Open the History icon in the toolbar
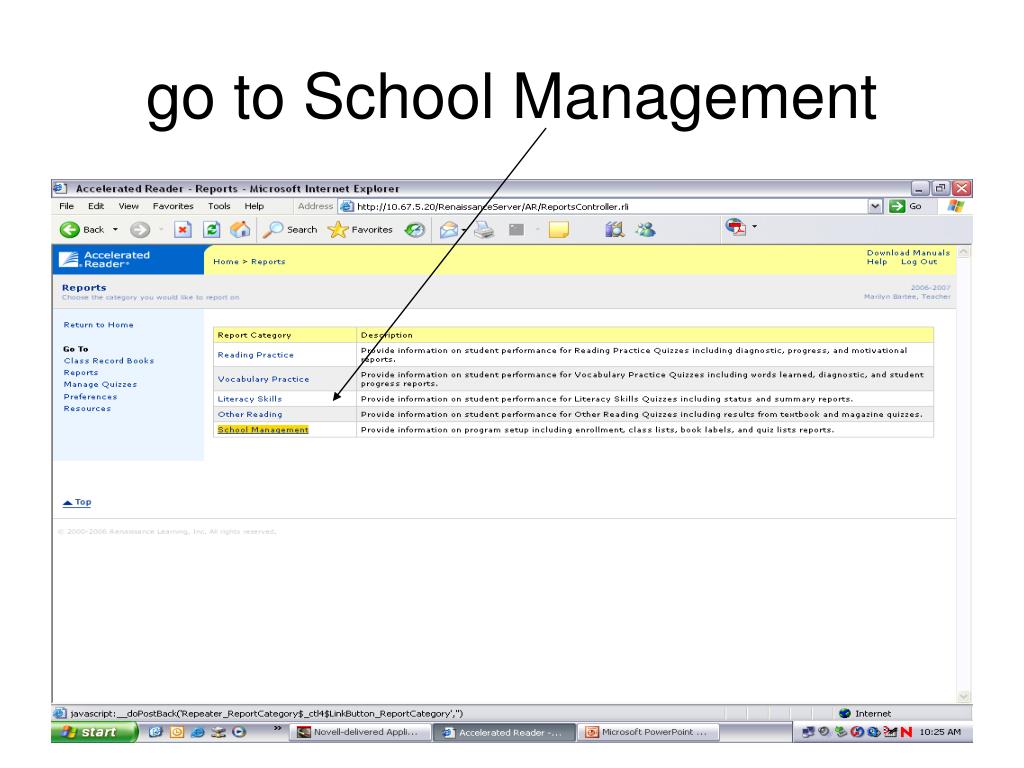 415,230
